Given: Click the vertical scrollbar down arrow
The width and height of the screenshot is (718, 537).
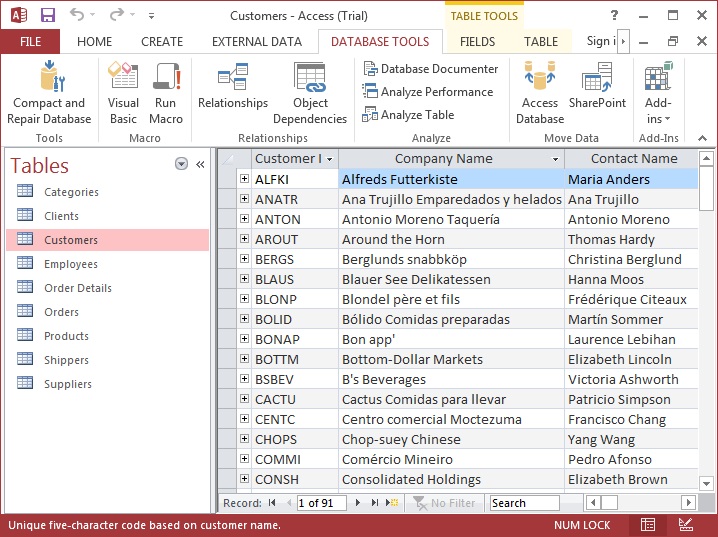Looking at the screenshot, I should 707,483.
